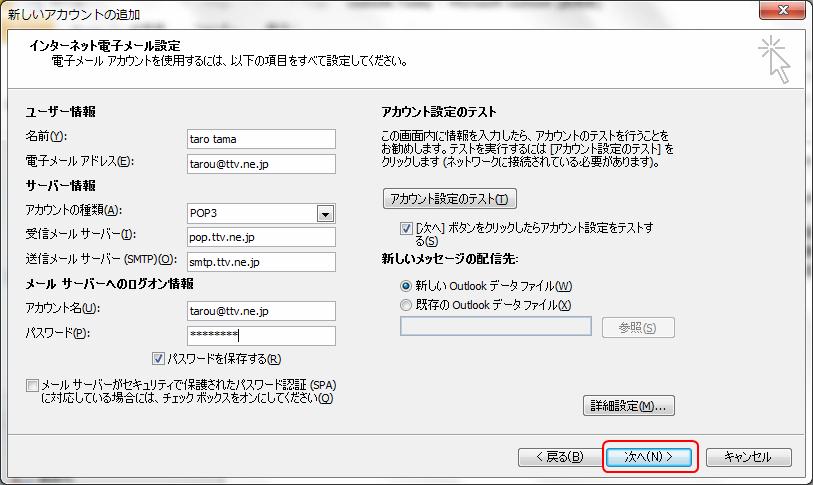Click the 参照 browse button
Image resolution: width=813 pixels, height=485 pixels.
tap(638, 327)
